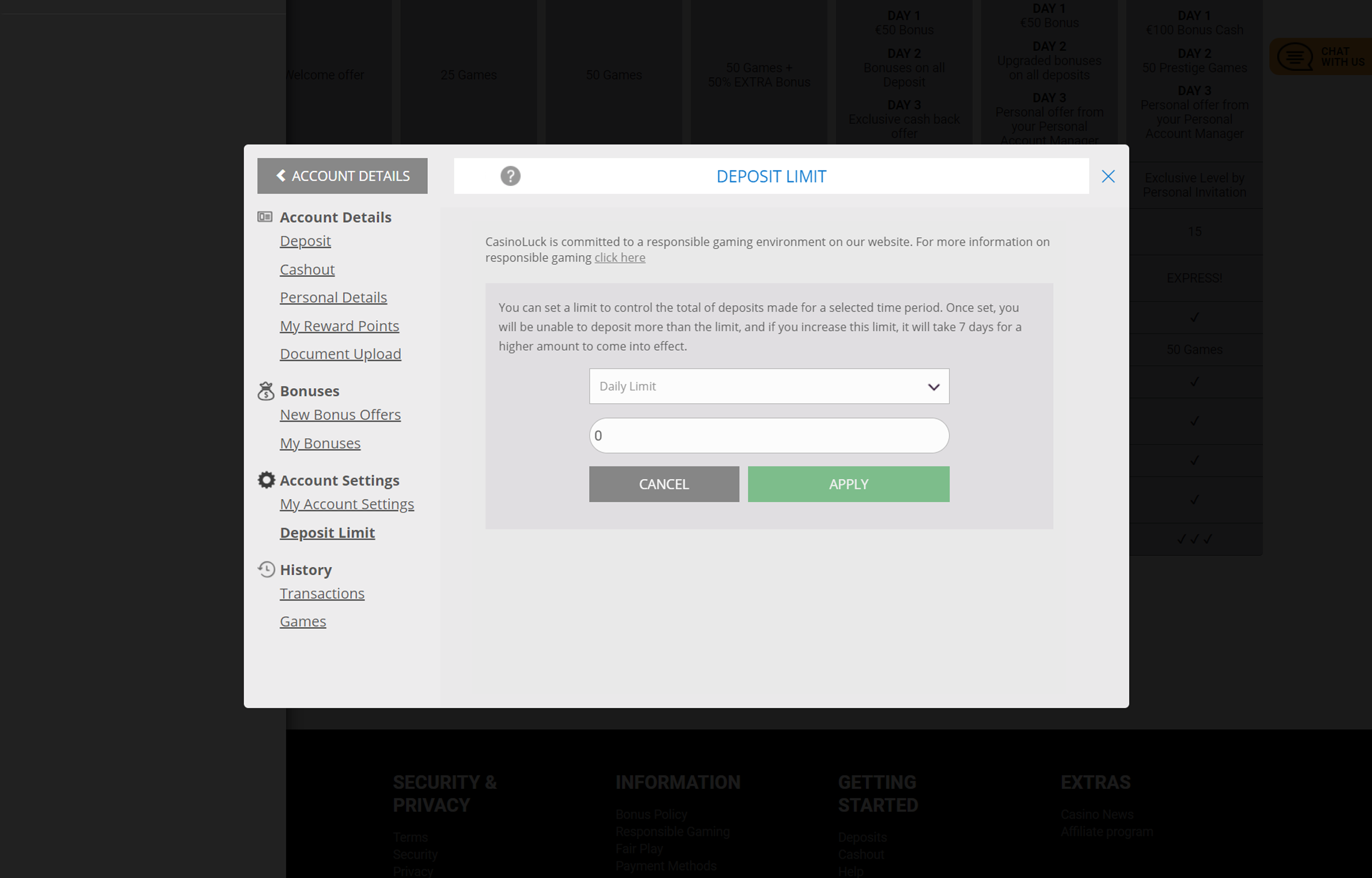Open Affiliate program footer link
1372x878 pixels.
pos(1107,832)
